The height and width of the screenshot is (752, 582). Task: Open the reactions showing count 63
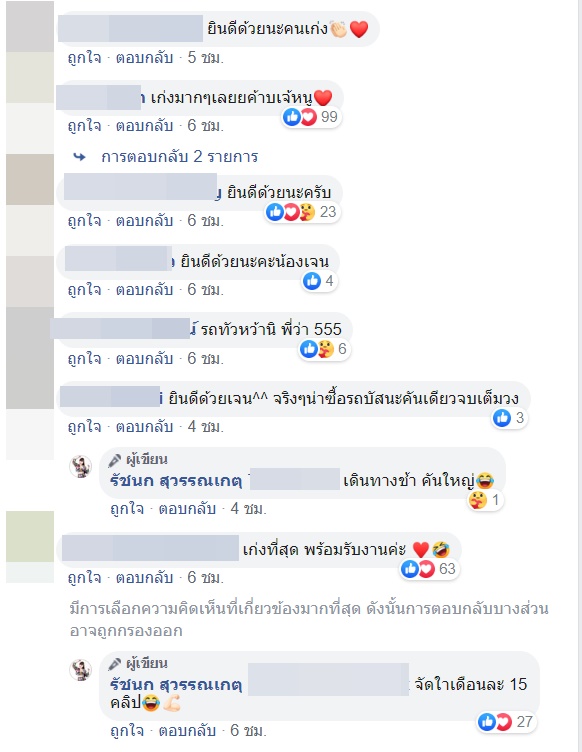[x=429, y=569]
